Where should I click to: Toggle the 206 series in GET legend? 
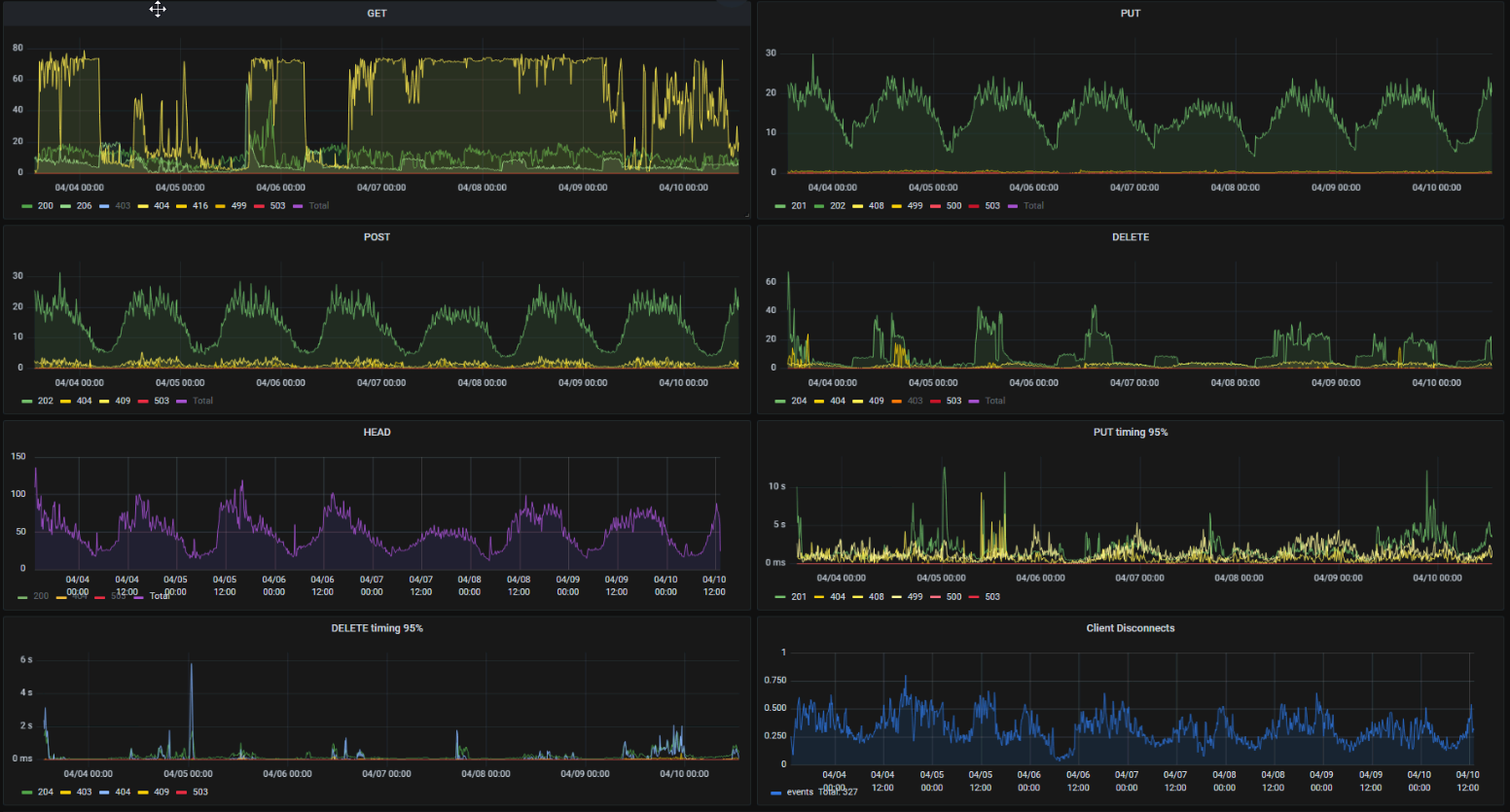[x=84, y=206]
